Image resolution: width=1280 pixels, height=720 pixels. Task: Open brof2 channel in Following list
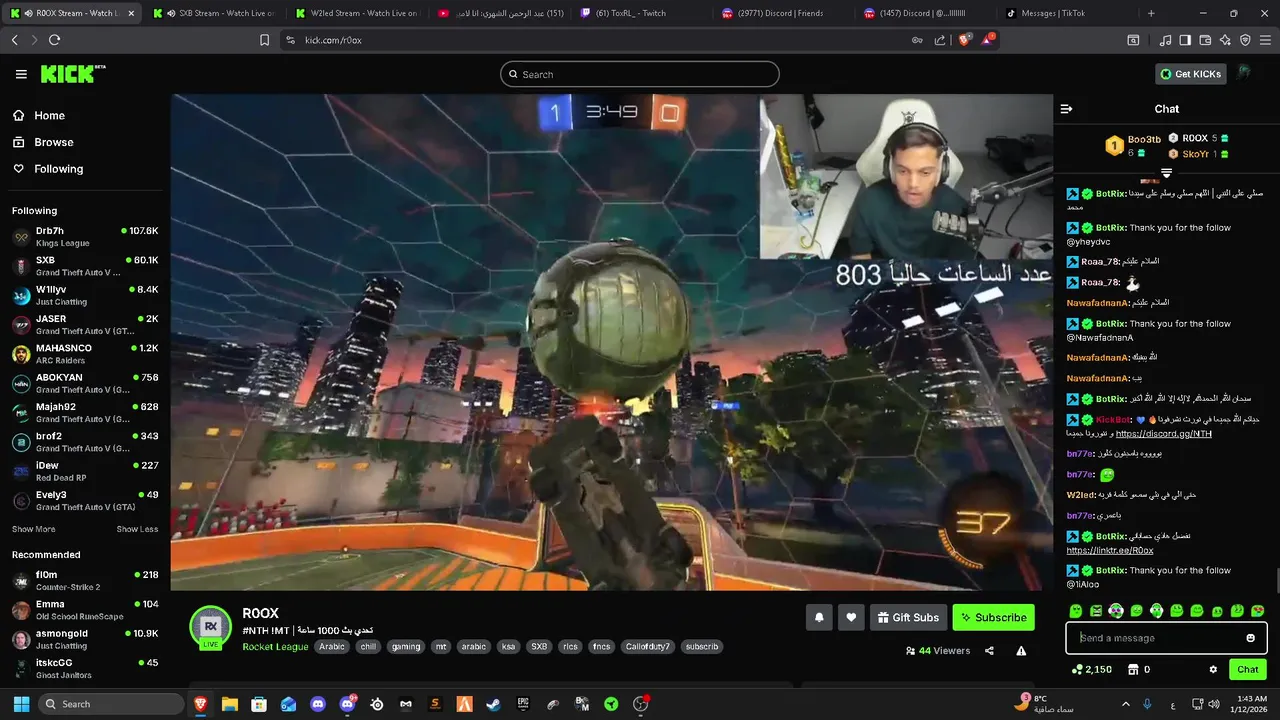coord(84,441)
